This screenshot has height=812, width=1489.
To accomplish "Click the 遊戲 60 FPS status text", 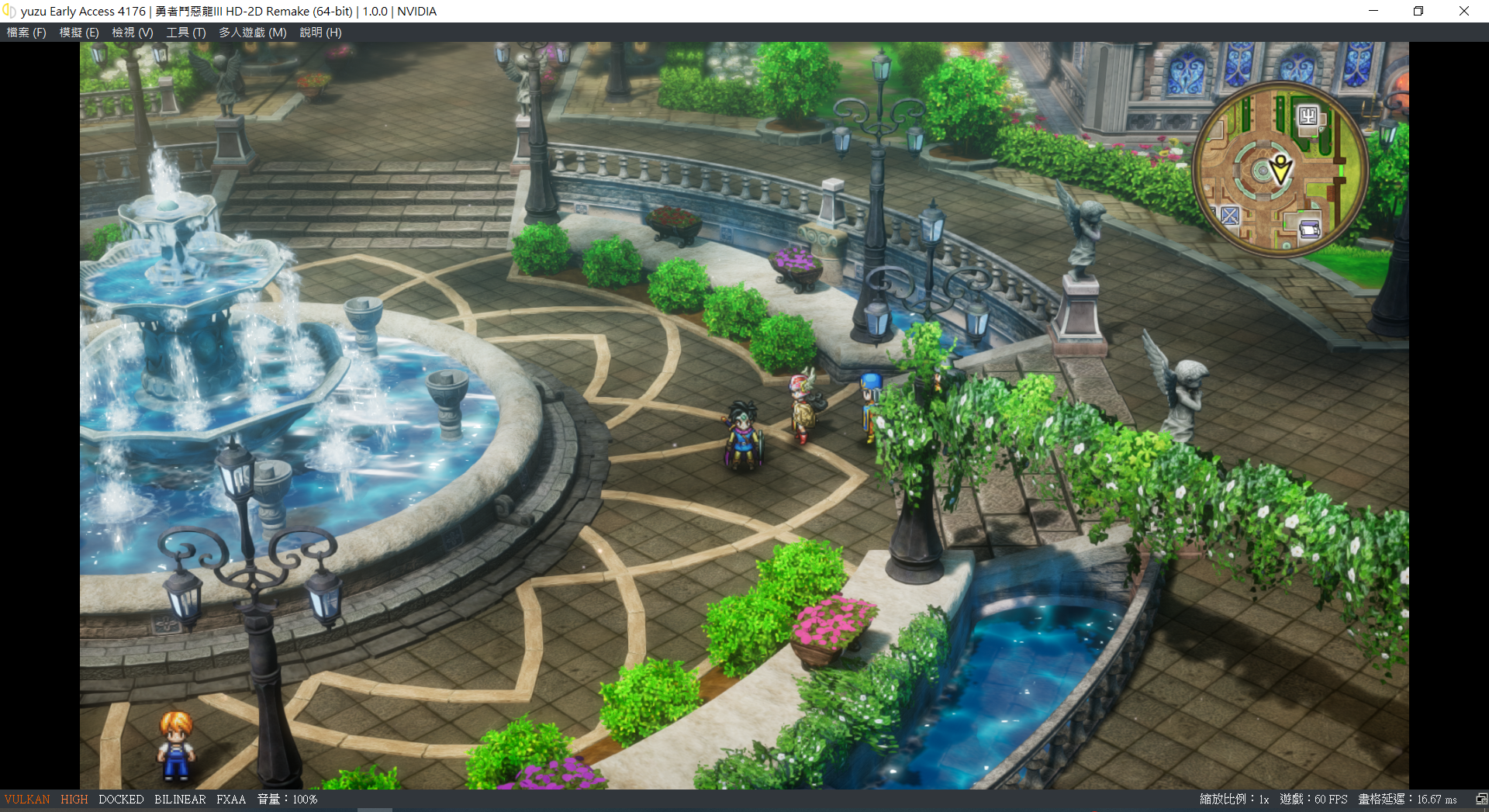I will coord(1314,800).
